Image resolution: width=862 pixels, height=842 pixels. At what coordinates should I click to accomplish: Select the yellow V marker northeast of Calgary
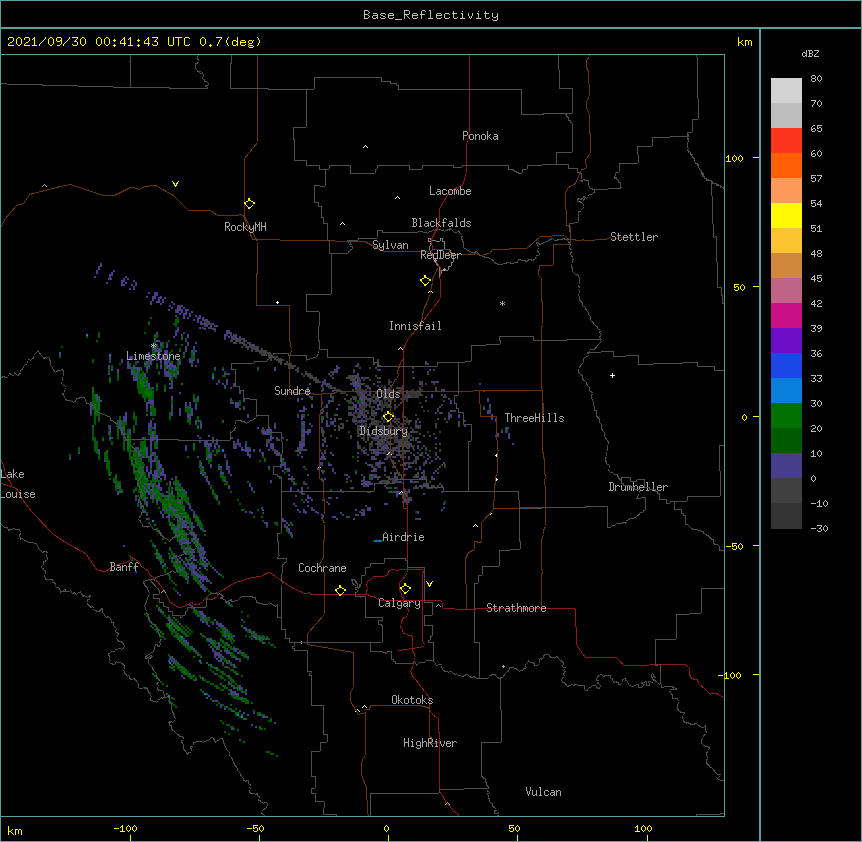coord(429,584)
